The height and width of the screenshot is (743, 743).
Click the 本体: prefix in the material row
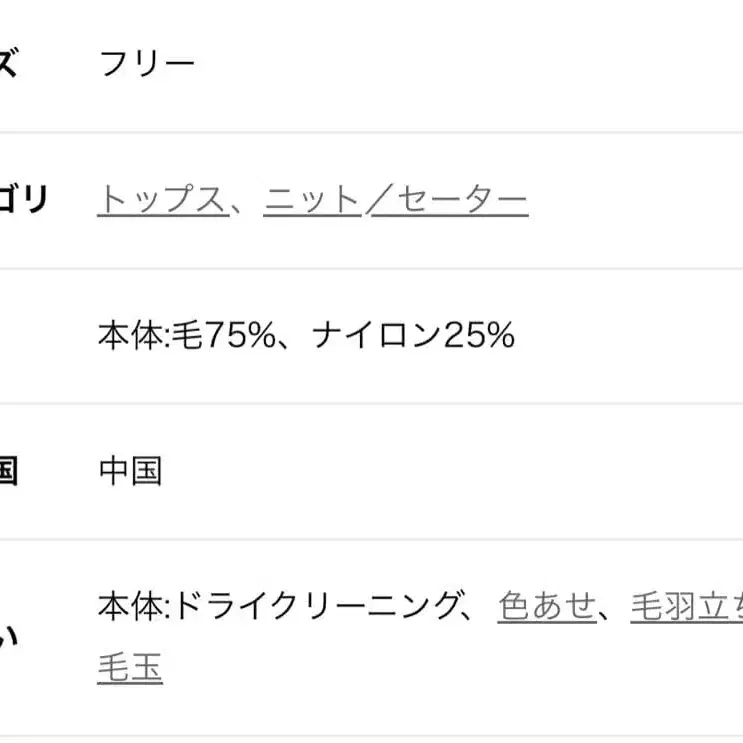coord(135,336)
